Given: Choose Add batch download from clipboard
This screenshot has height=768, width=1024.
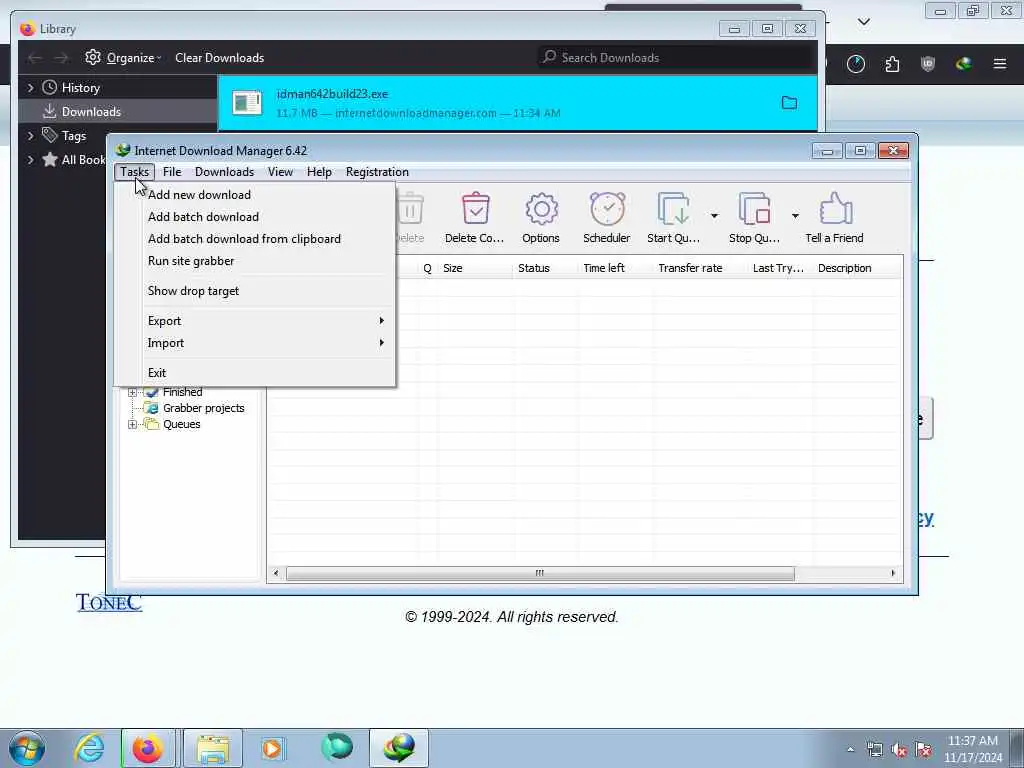Looking at the screenshot, I should 267,239.
